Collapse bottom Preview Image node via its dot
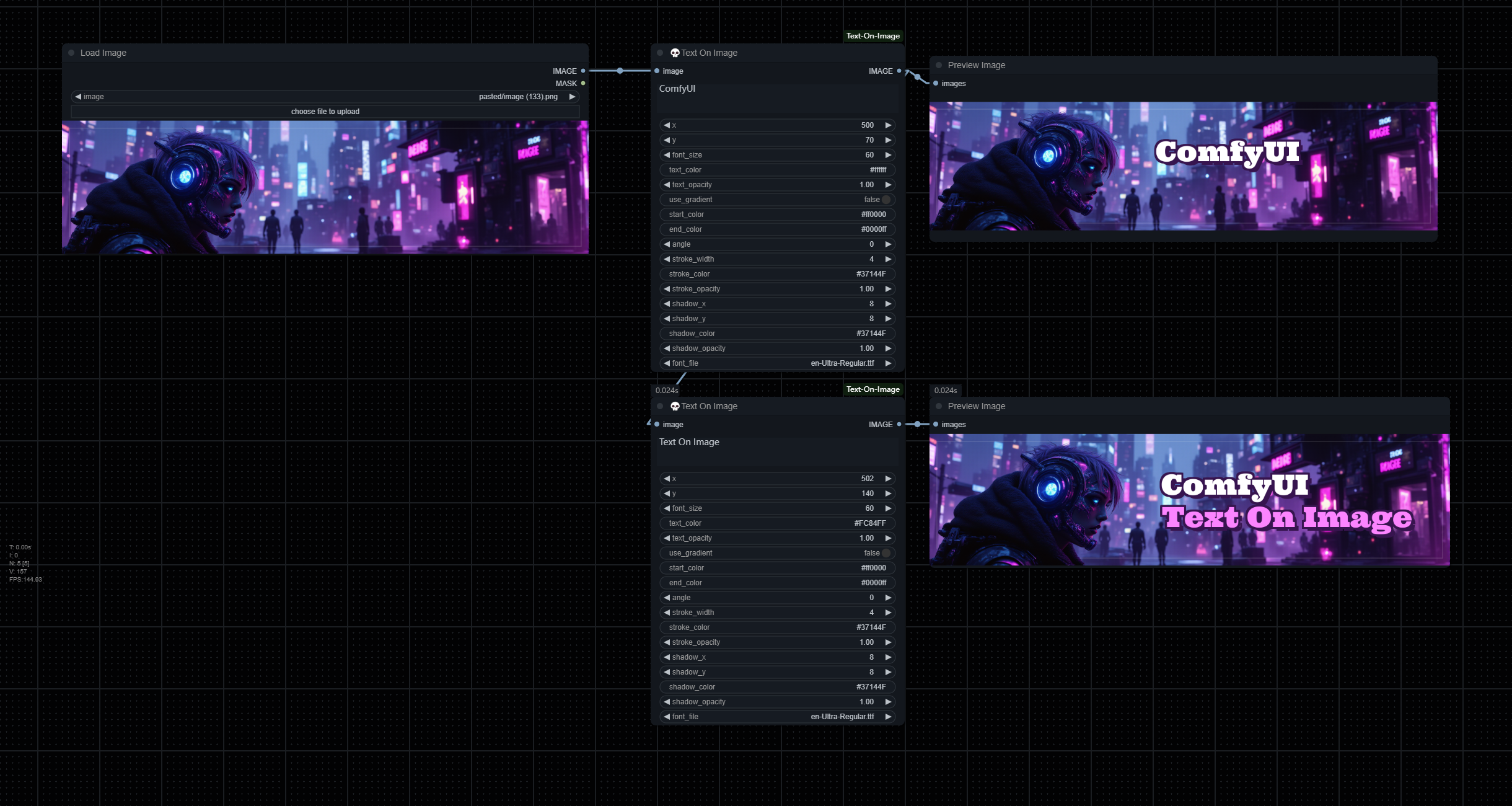Viewport: 1512px width, 806px height. coord(939,406)
